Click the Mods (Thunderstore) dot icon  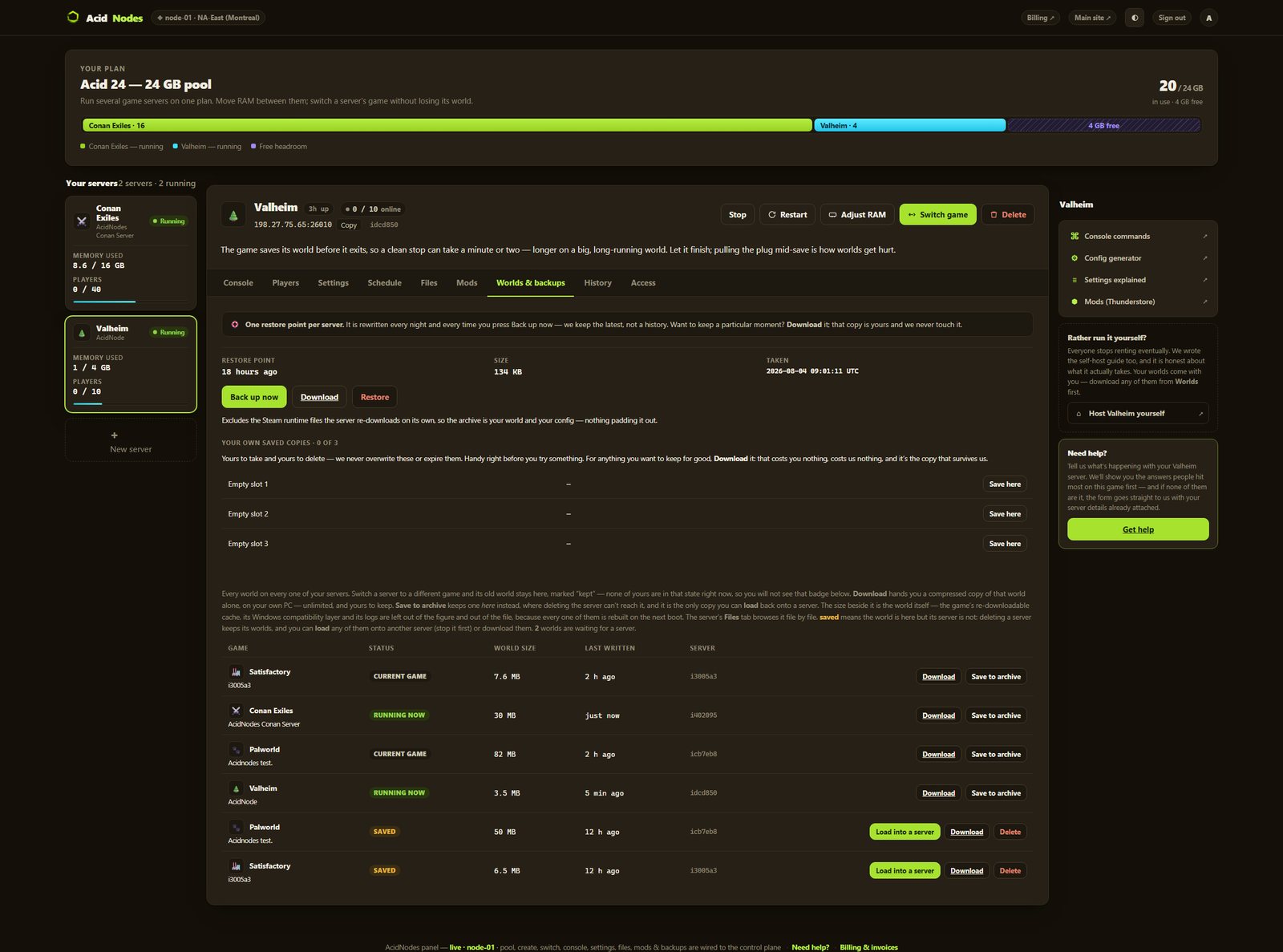pos(1075,302)
